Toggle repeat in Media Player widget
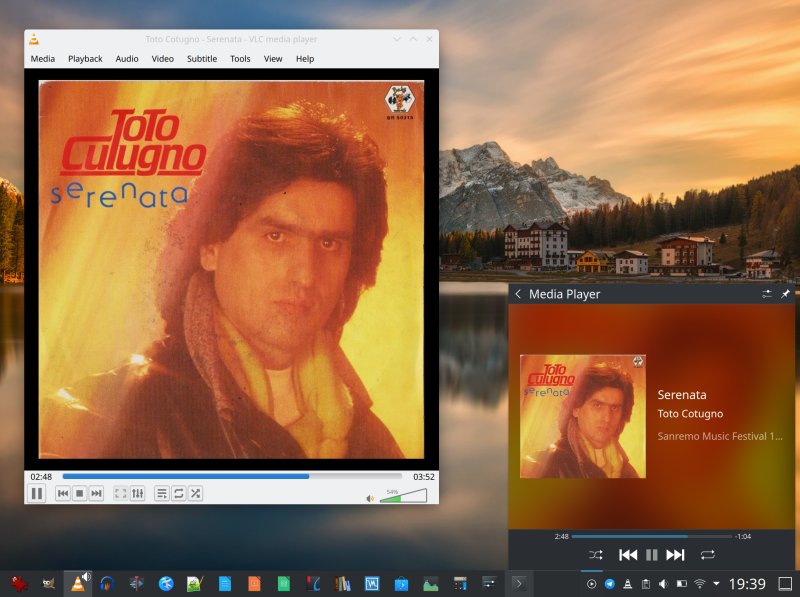Image resolution: width=800 pixels, height=597 pixels. point(708,555)
